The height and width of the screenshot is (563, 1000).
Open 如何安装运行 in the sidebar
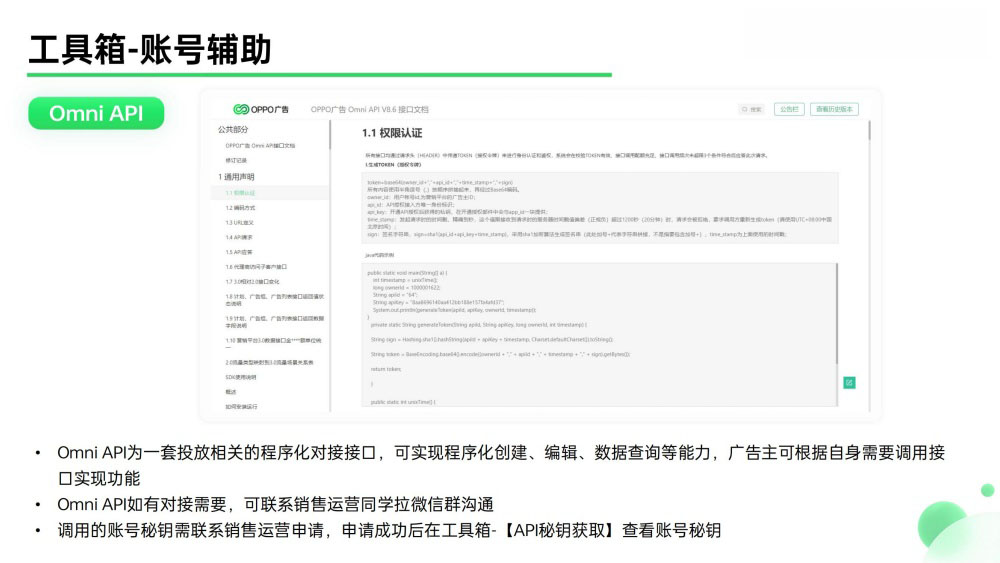pos(241,406)
